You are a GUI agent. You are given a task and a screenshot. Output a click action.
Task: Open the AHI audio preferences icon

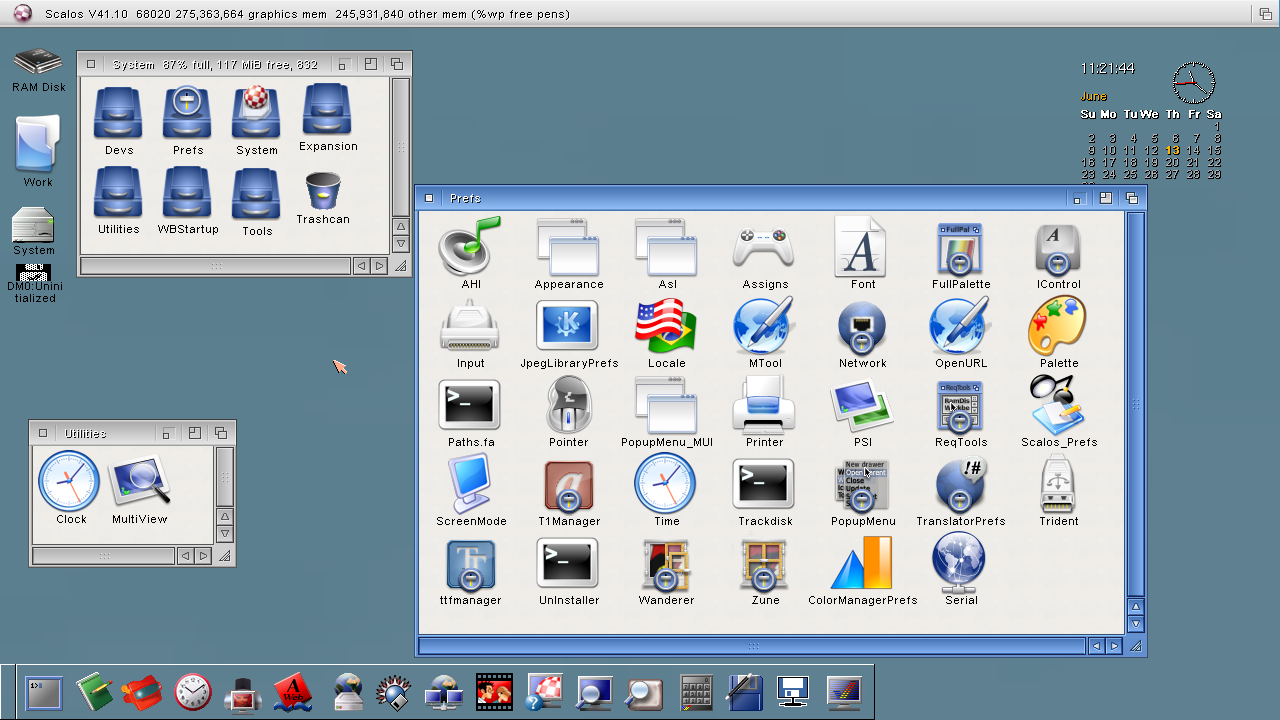470,248
